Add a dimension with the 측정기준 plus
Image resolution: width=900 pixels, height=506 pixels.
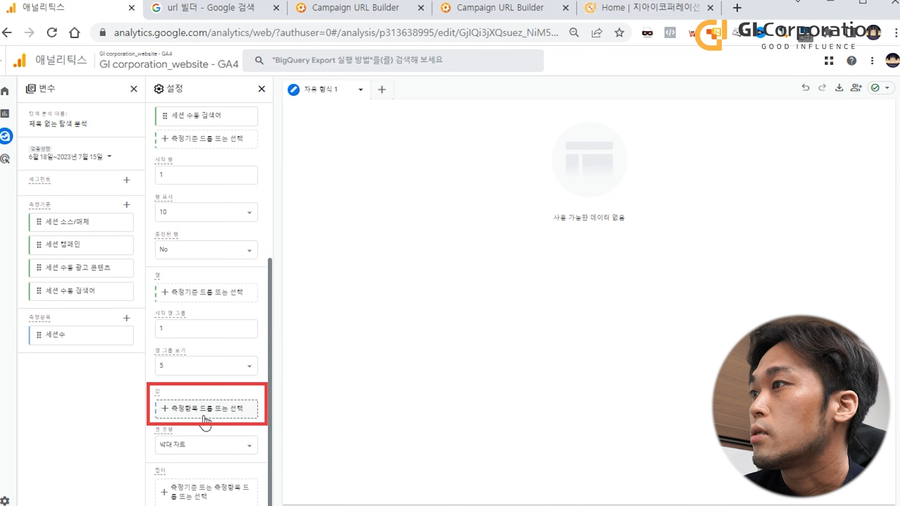click(x=127, y=205)
